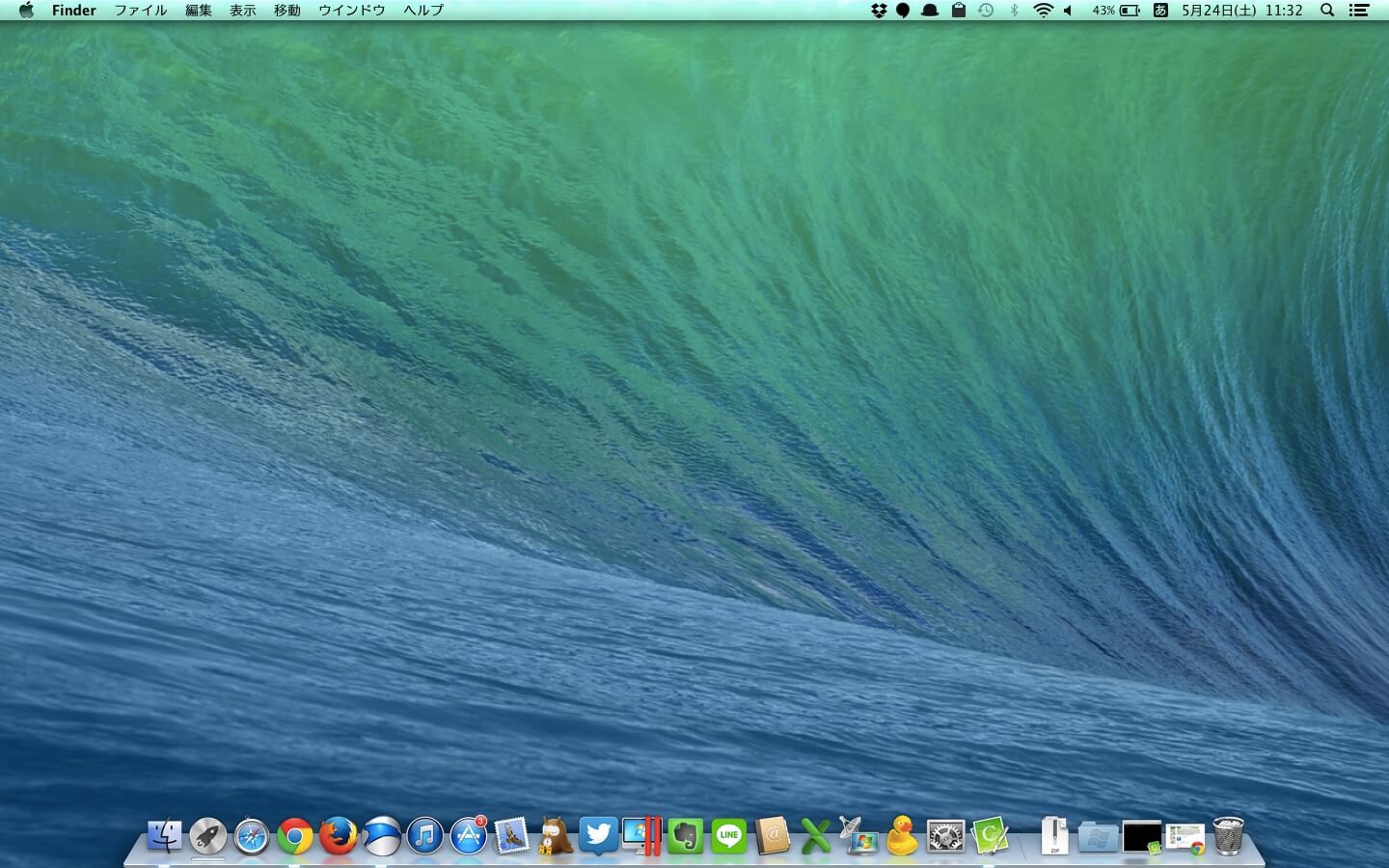Launch Cyberduck from the Dock
The image size is (1389, 868).
(902, 836)
